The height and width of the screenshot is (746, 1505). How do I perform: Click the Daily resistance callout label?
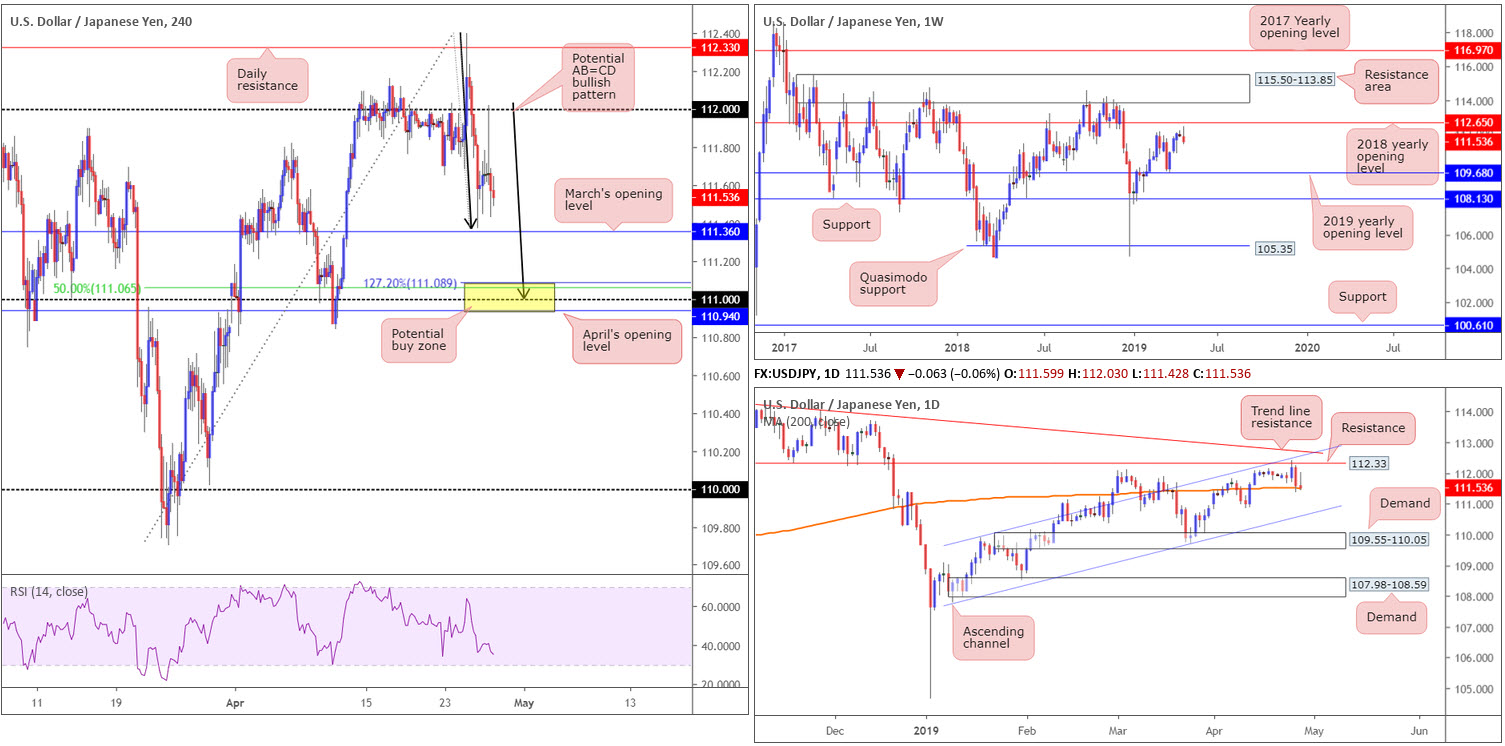tap(267, 79)
